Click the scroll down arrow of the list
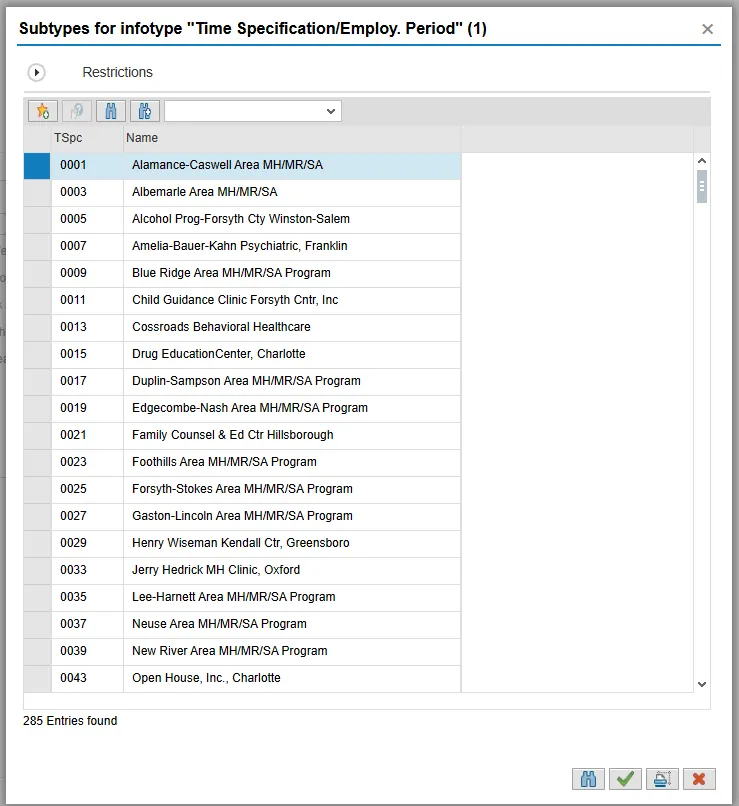Screen dimensions: 739x806 702,684
